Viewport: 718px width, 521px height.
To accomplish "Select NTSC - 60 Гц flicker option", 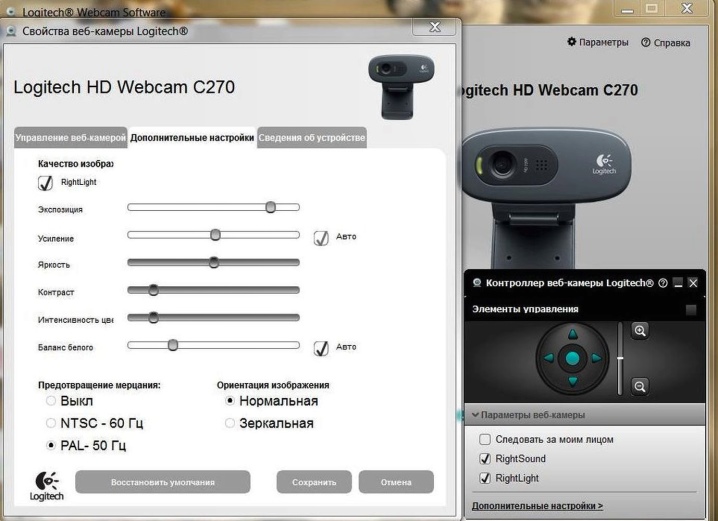I will 51,423.
